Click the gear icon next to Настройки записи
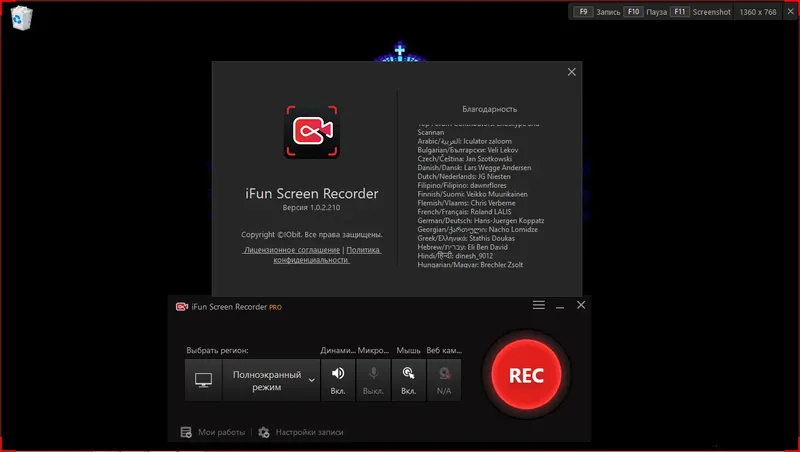Viewport: 800px width, 452px height. 263,432
